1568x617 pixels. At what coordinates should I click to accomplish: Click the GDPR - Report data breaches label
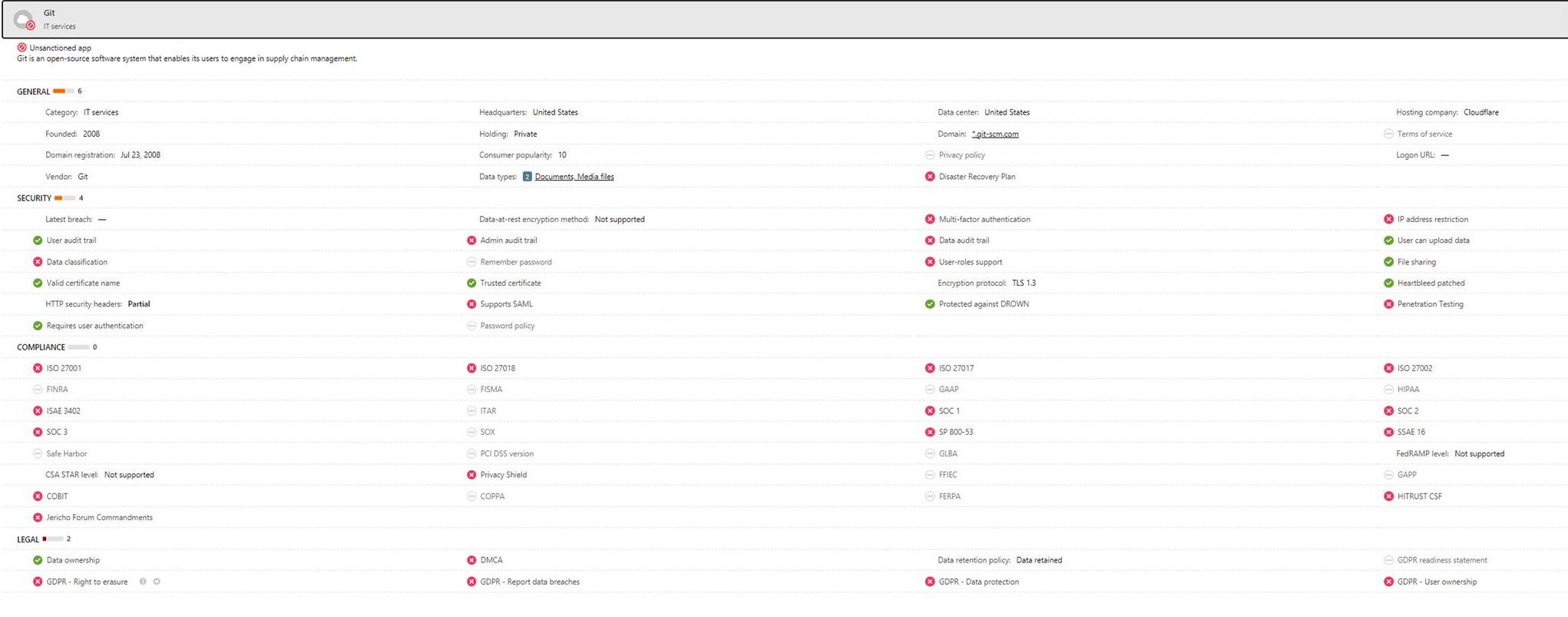click(x=530, y=582)
